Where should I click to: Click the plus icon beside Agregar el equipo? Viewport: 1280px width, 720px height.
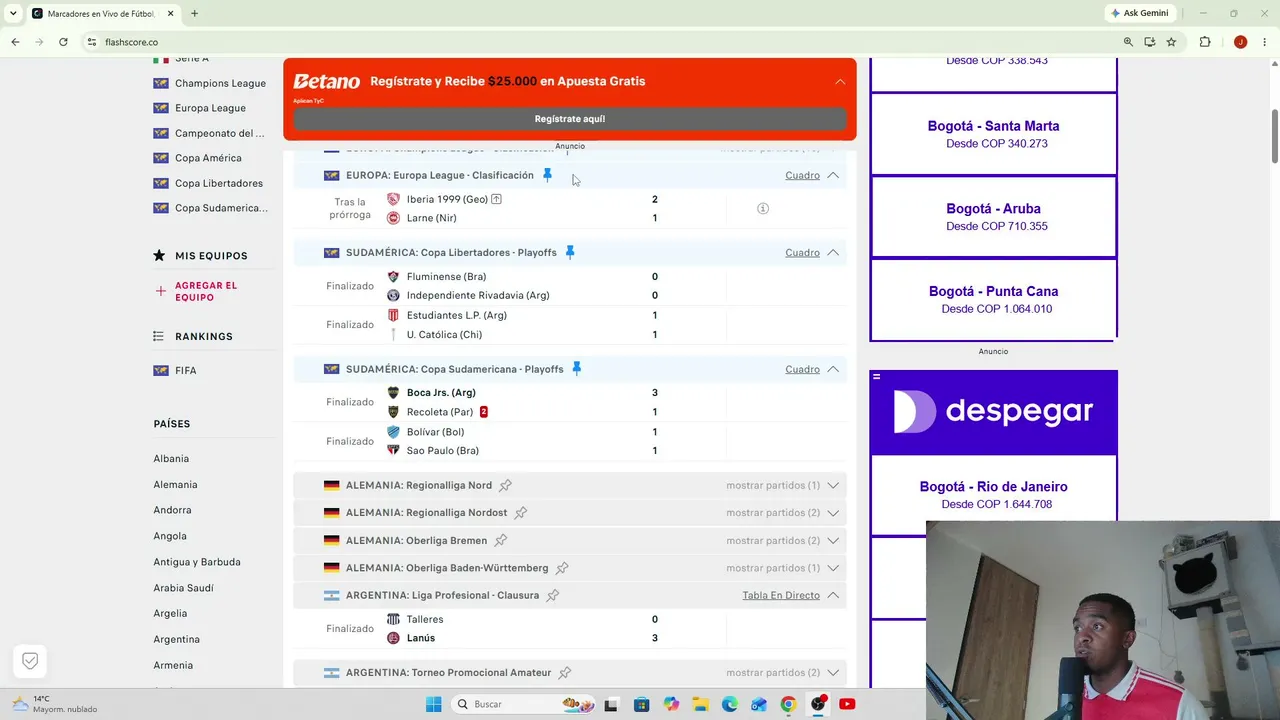coord(160,291)
